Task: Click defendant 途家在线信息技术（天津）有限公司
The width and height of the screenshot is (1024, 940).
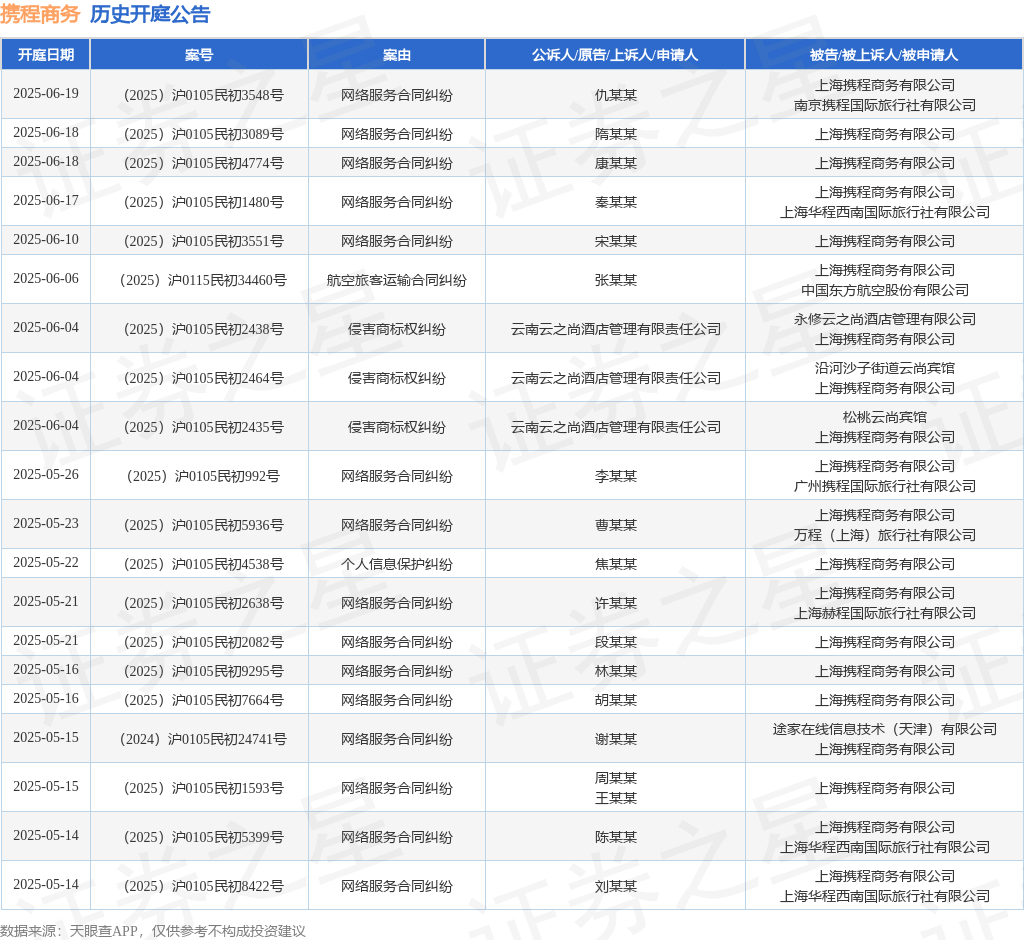Action: 885,730
